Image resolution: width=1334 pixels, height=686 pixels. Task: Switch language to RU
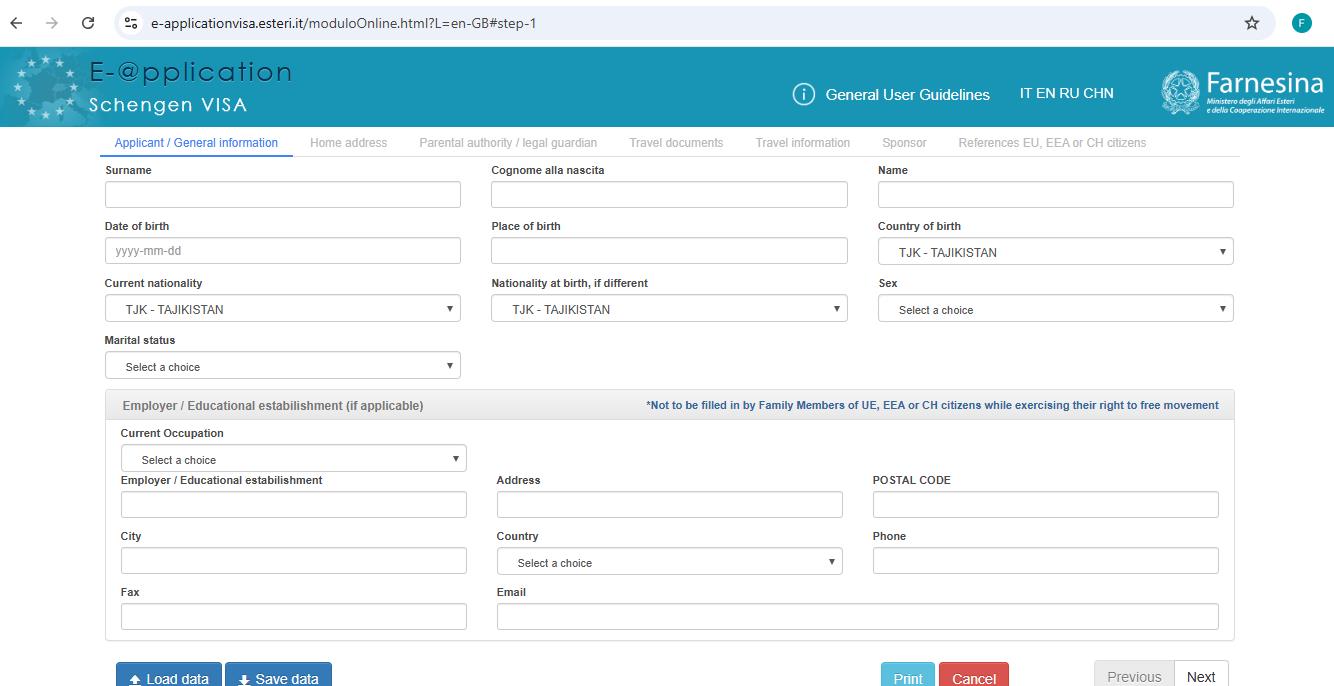1072,93
